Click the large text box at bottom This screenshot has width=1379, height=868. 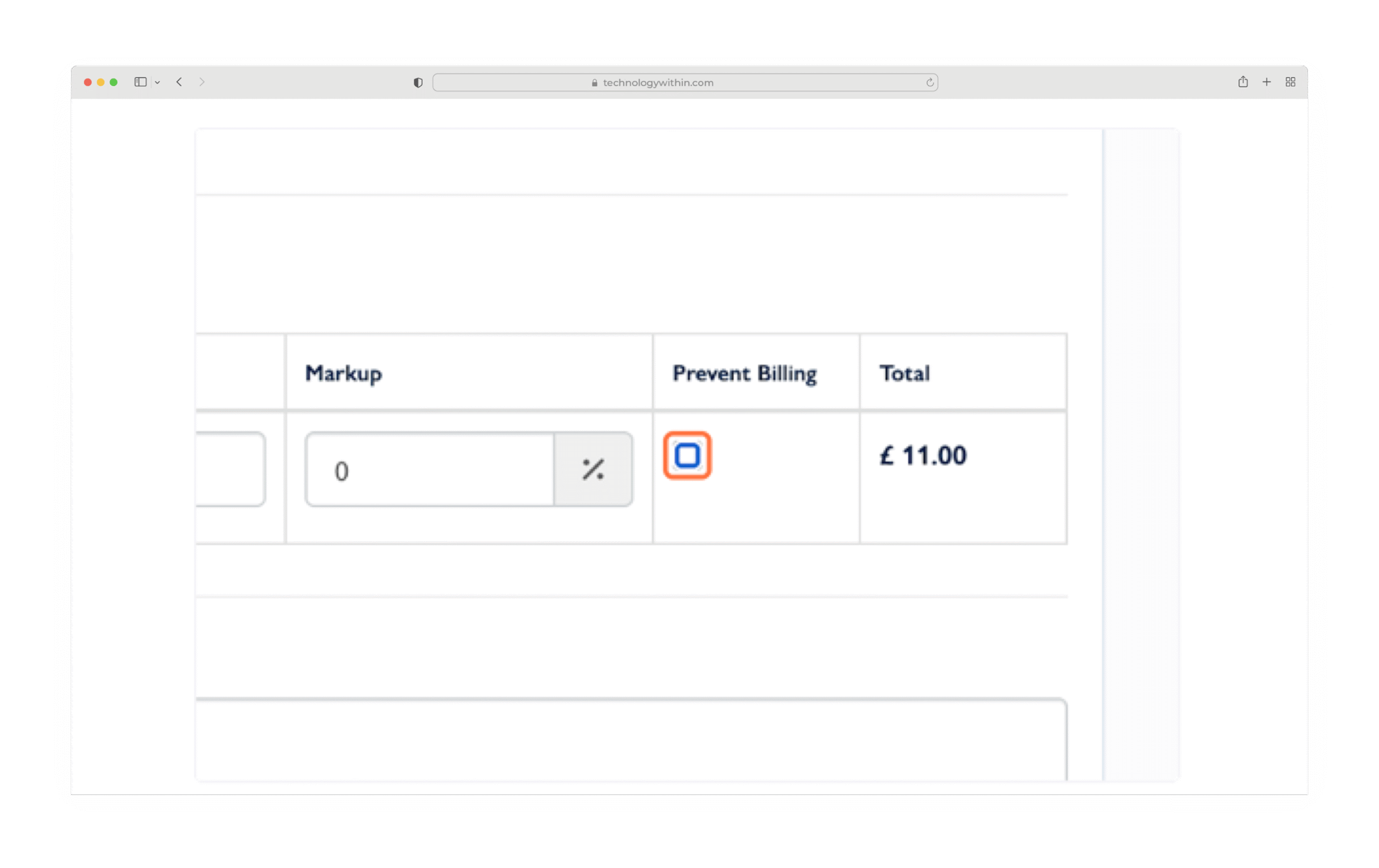pyautogui.click(x=630, y=739)
